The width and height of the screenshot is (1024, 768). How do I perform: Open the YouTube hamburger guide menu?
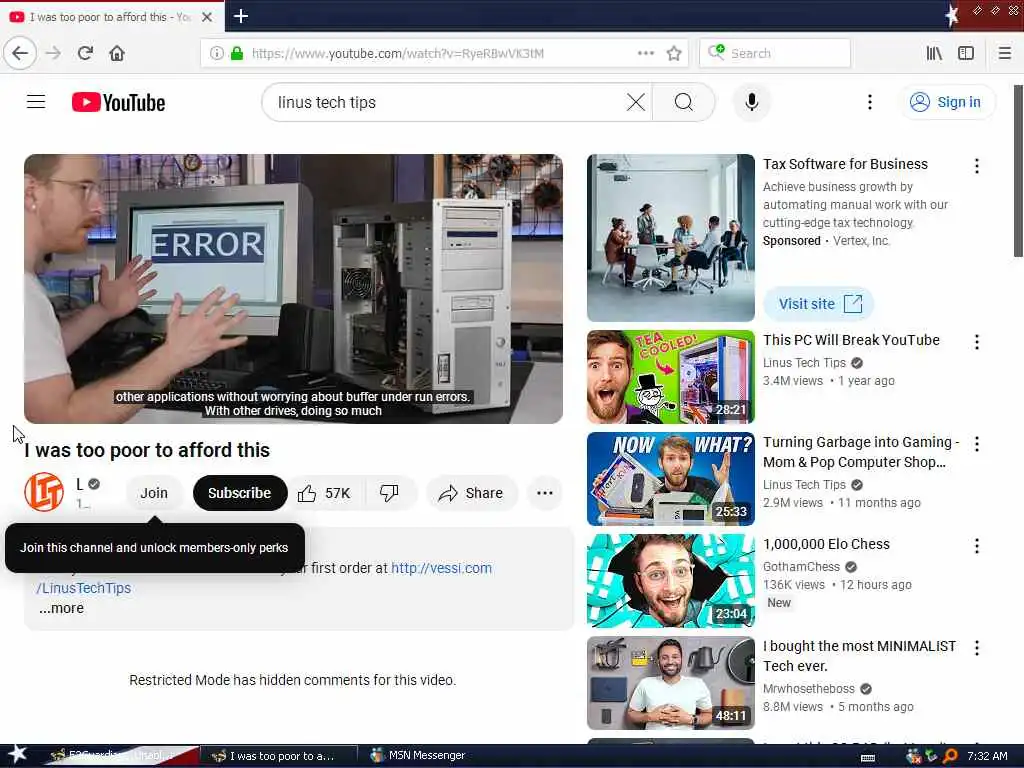click(x=36, y=102)
